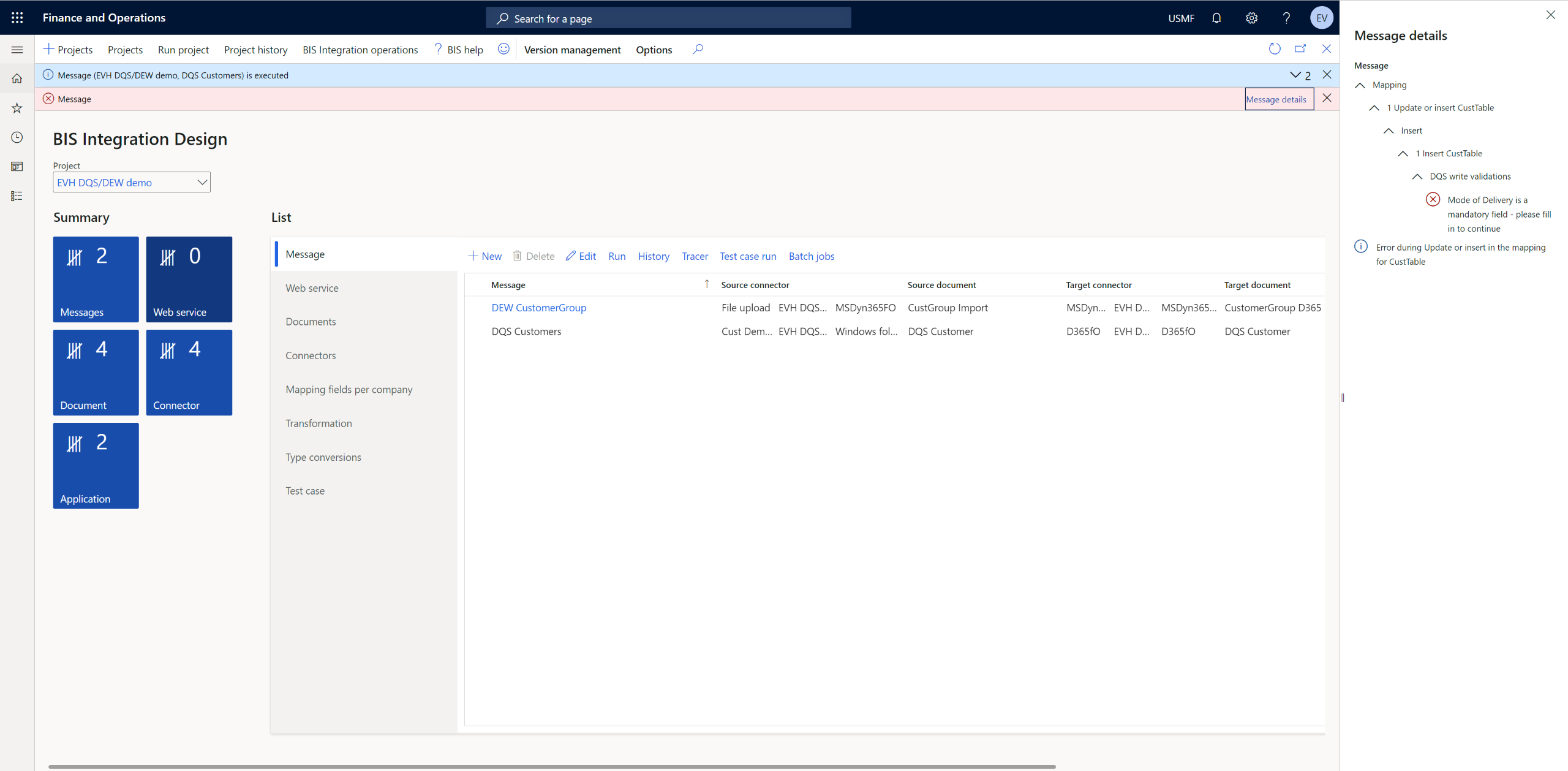The height and width of the screenshot is (771, 1568).
Task: Select the Message list tab
Action: tap(366, 254)
